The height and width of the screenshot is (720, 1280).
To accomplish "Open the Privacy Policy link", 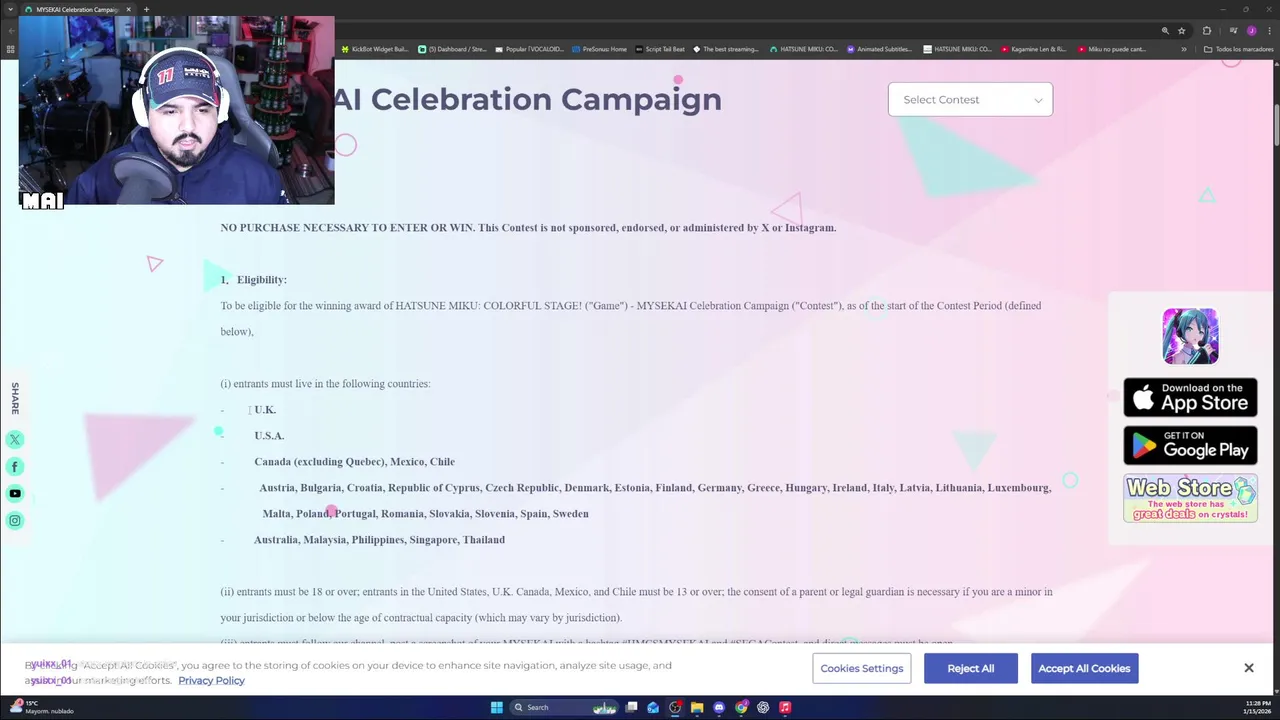I will [211, 681].
